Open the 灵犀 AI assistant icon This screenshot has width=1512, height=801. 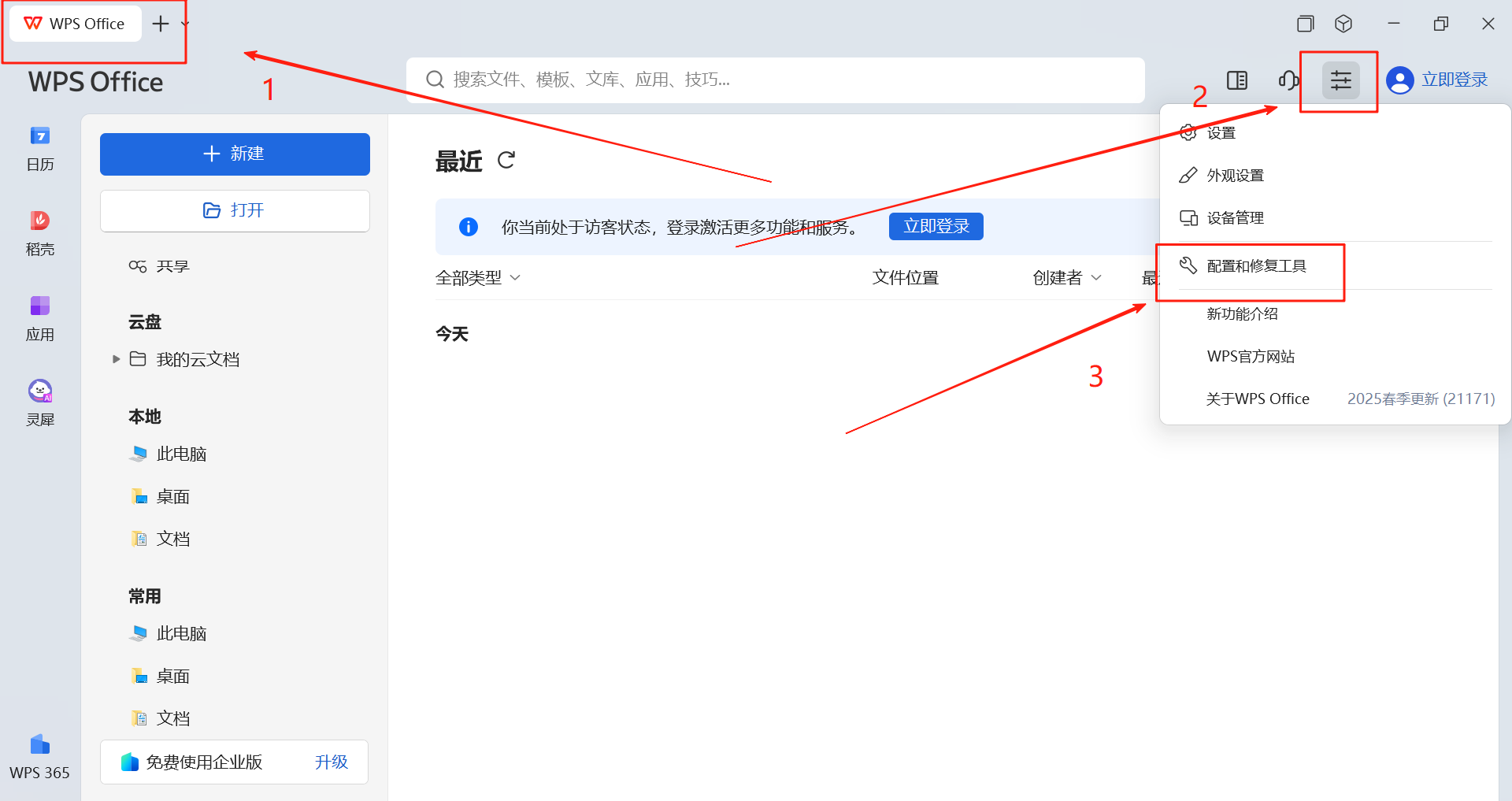(40, 404)
